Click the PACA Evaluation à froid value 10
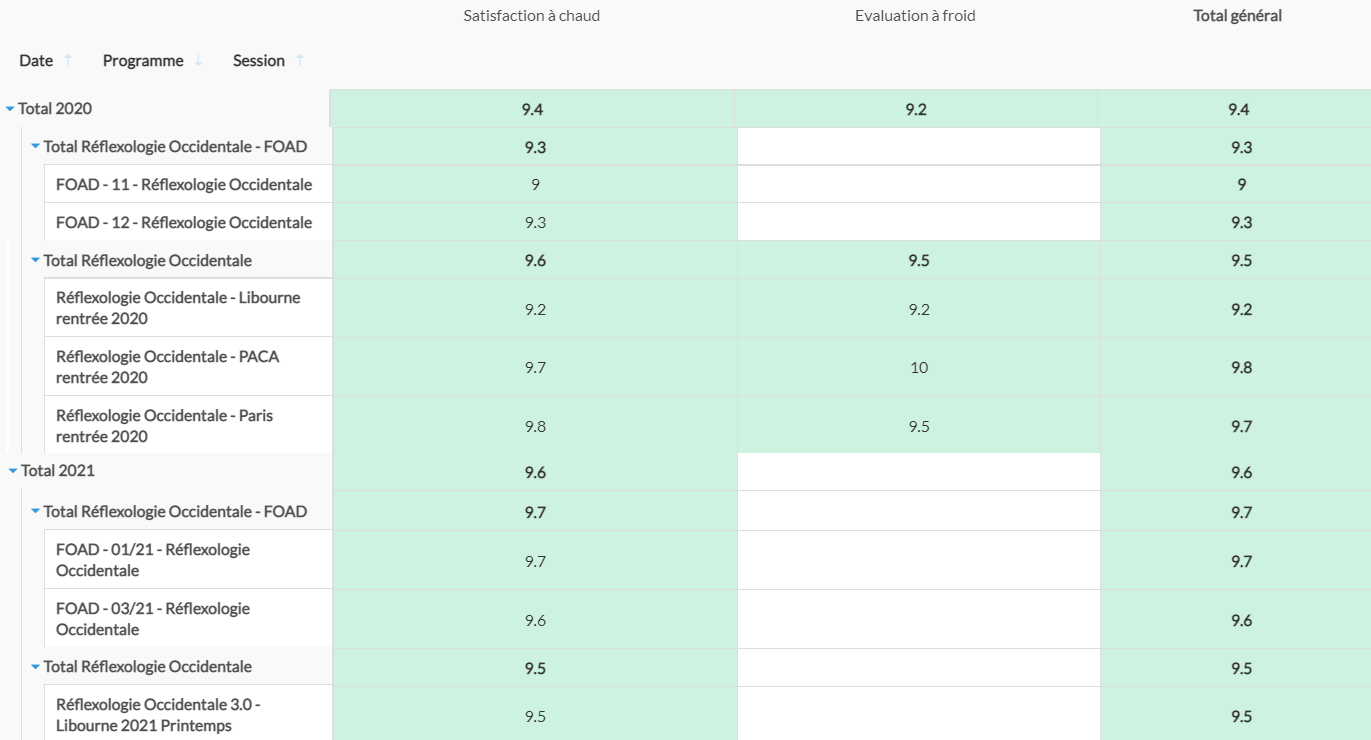 [919, 368]
